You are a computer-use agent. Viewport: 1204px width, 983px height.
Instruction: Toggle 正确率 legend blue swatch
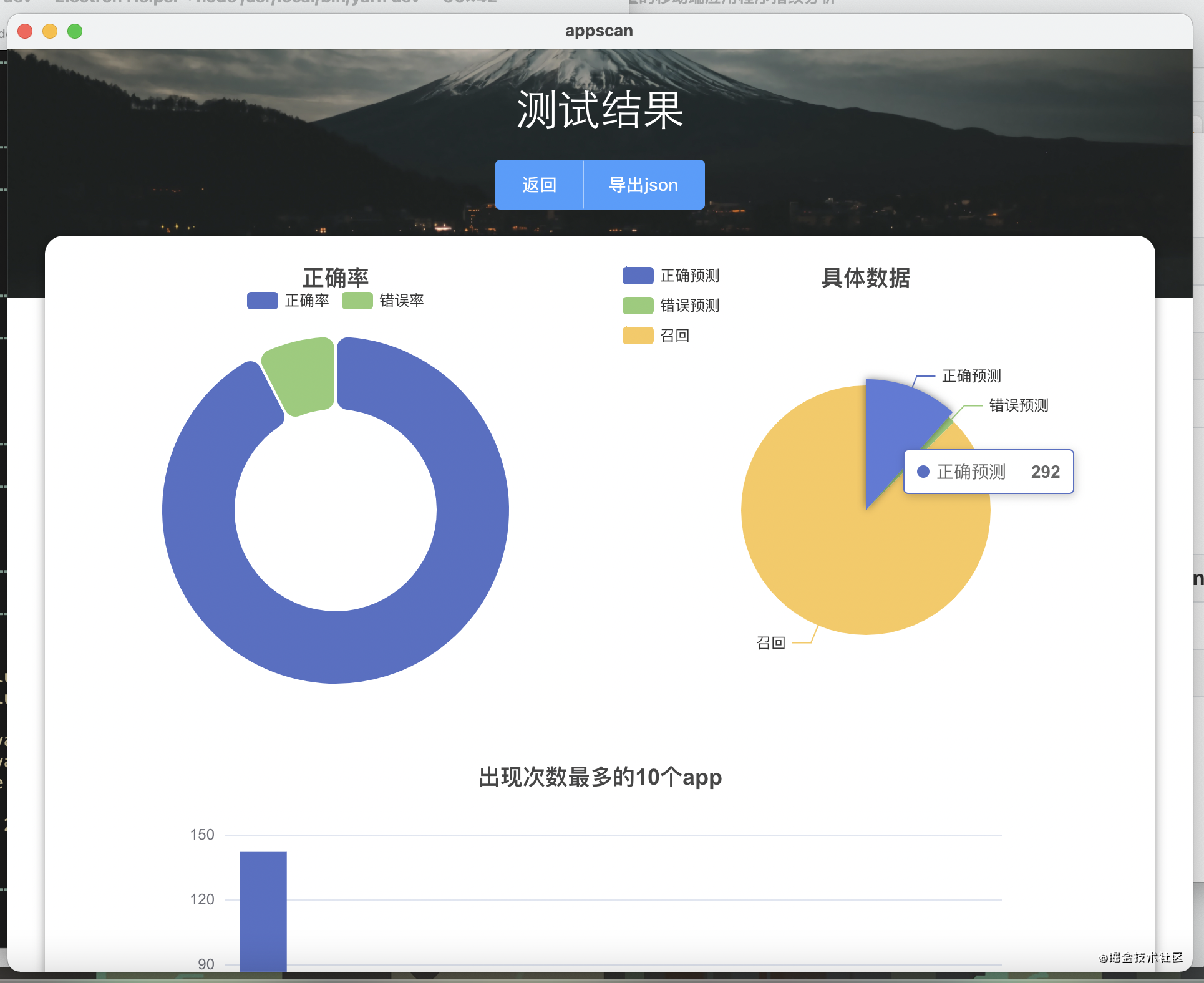click(263, 301)
